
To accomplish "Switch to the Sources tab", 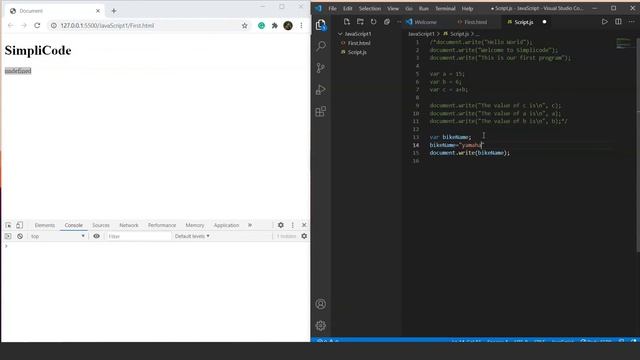I will tap(101, 225).
